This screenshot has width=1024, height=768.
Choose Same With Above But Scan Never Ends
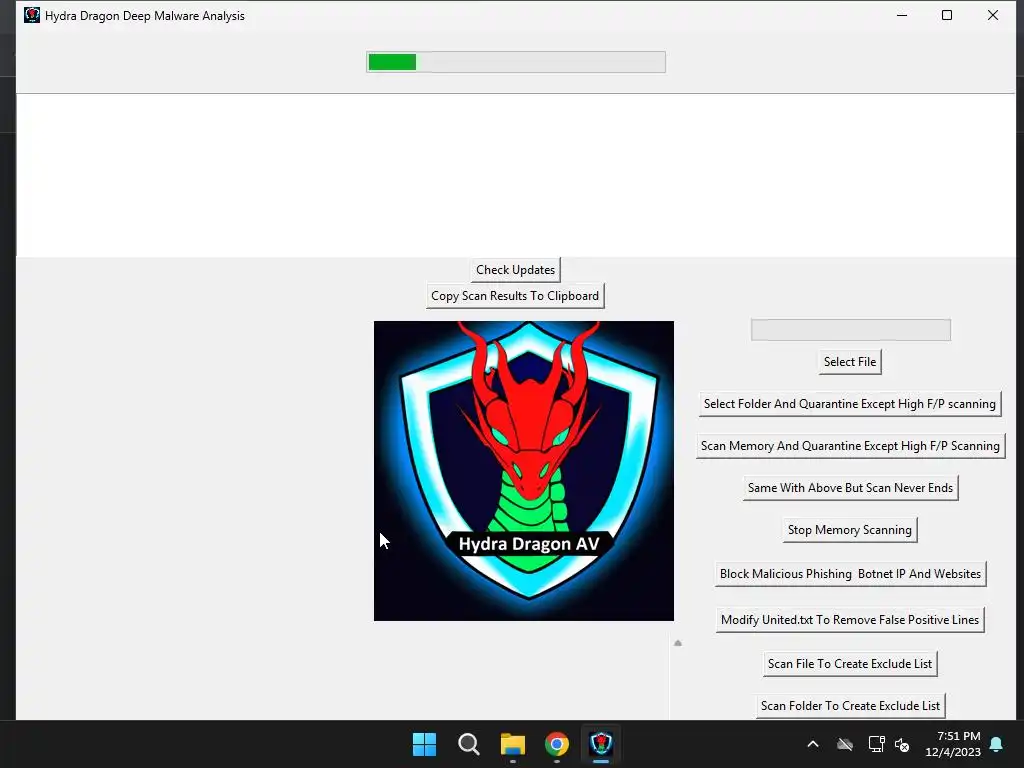(850, 488)
